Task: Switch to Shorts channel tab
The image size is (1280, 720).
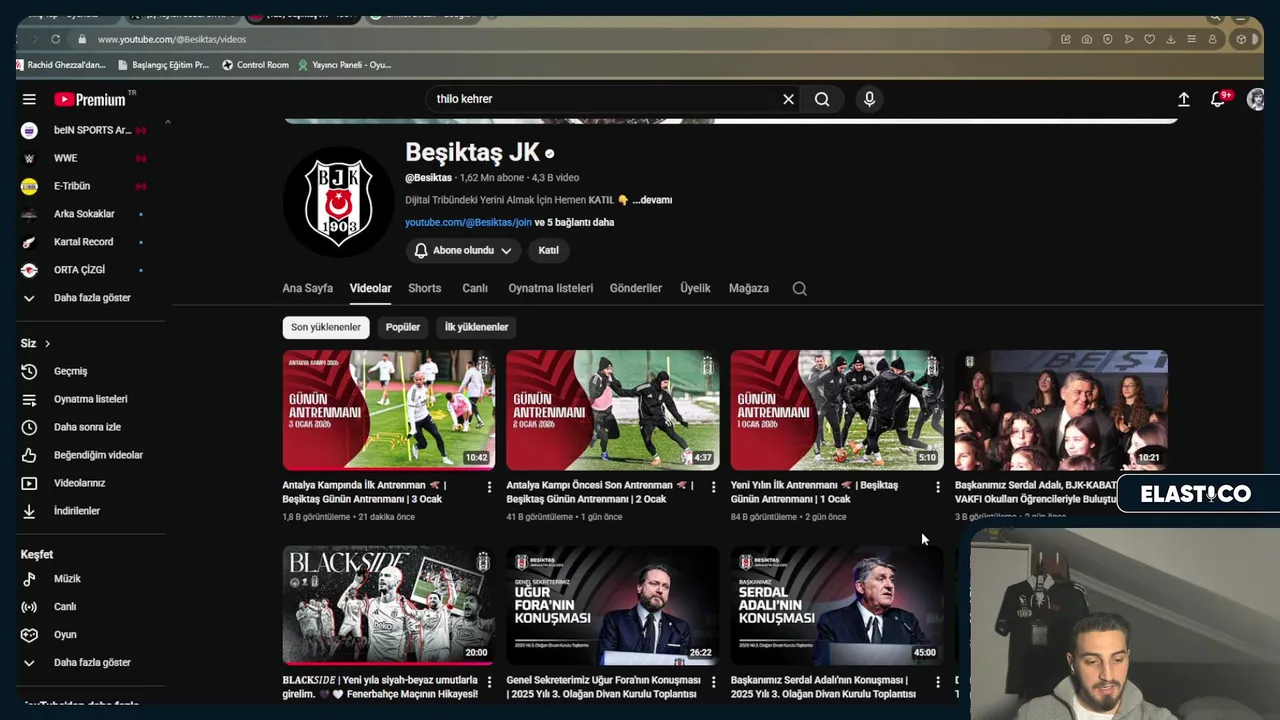Action: (424, 288)
